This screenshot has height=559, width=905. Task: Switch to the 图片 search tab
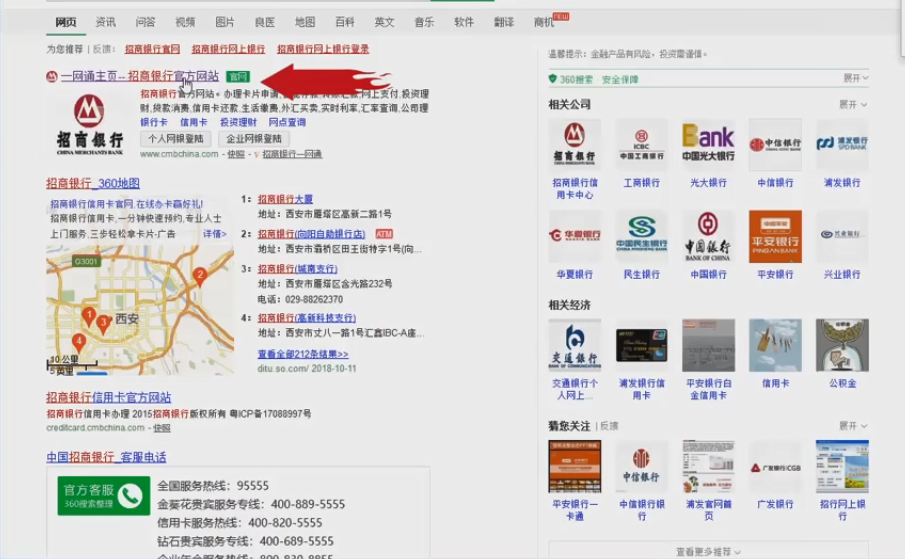pyautogui.click(x=225, y=21)
